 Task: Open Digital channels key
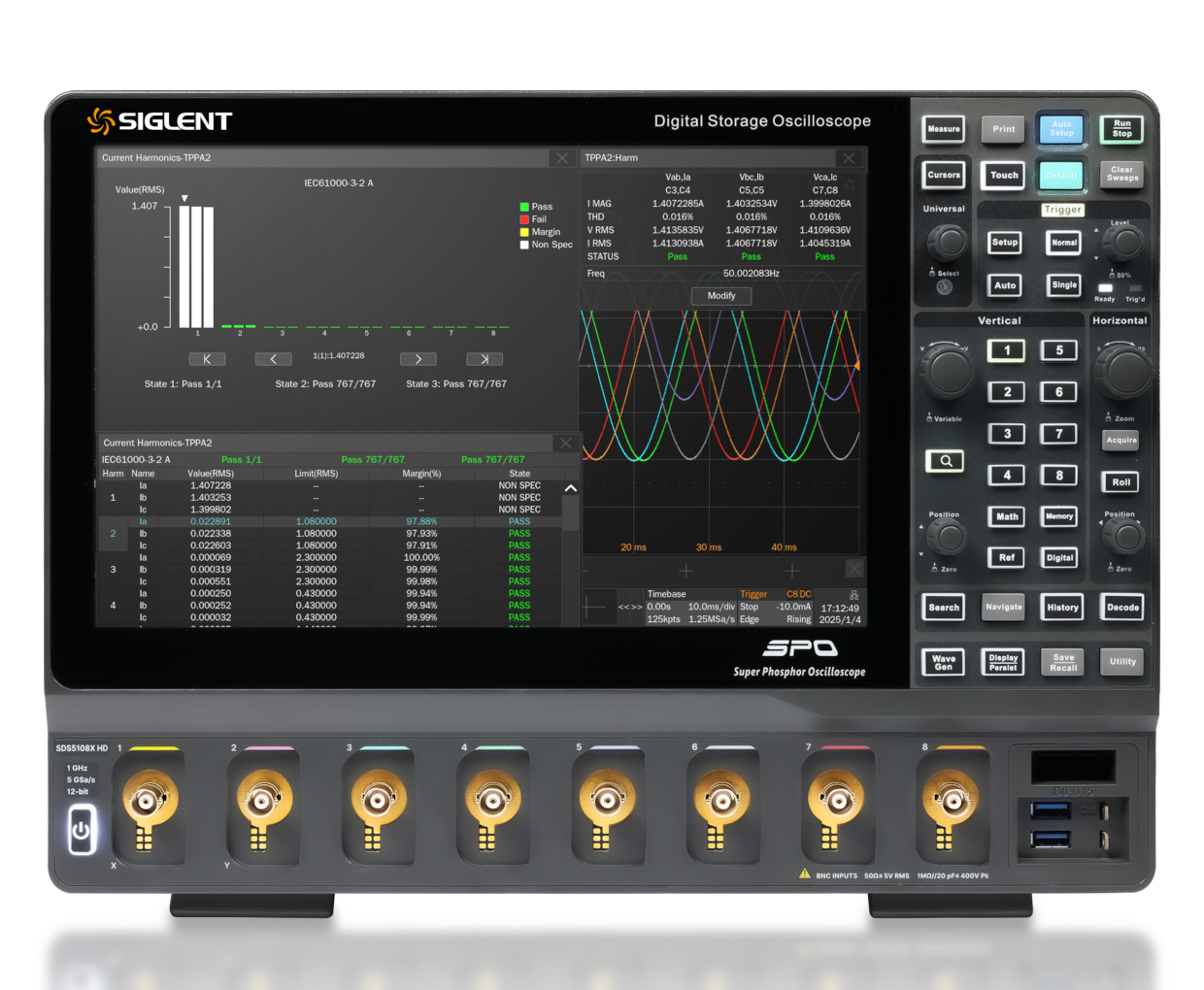point(1059,558)
